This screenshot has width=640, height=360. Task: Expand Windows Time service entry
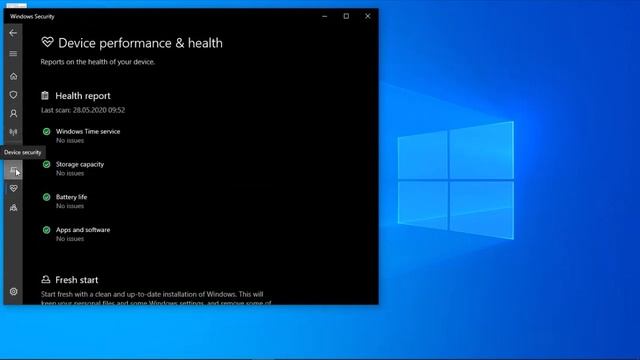tap(88, 131)
